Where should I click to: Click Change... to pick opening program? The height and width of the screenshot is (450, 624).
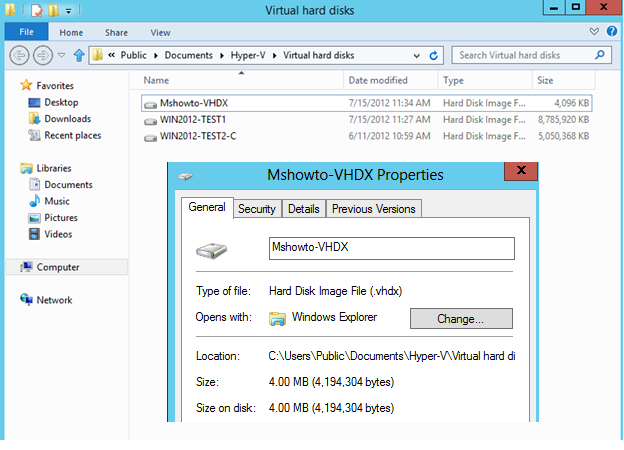(461, 318)
